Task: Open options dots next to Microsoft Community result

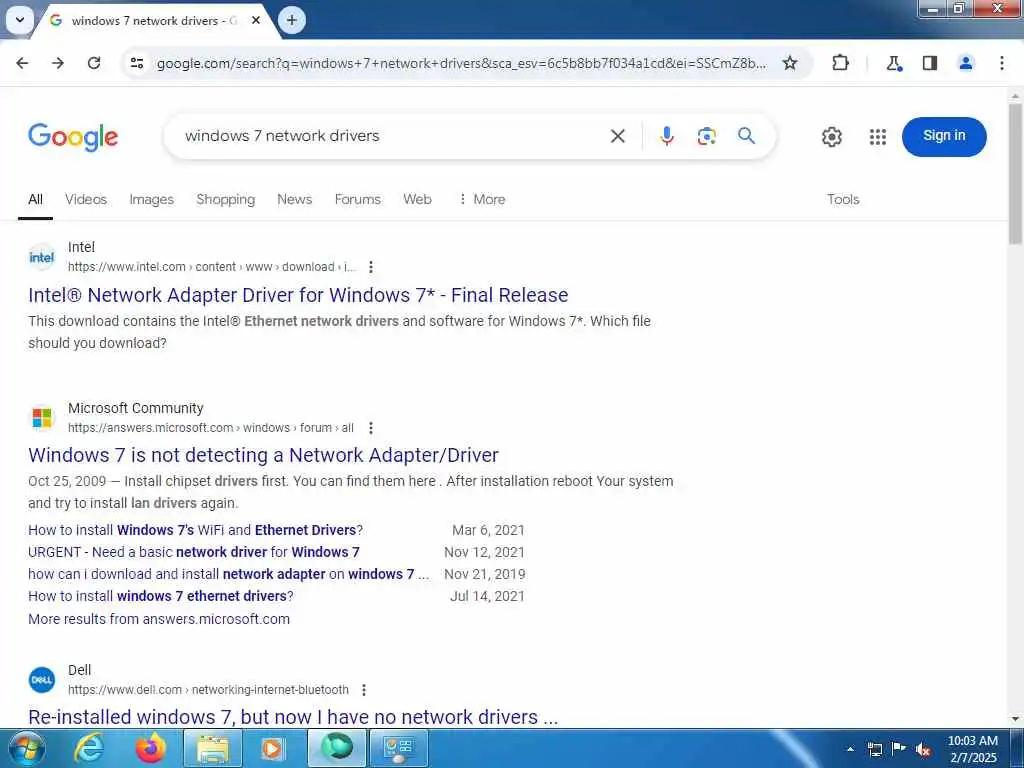Action: click(x=371, y=428)
